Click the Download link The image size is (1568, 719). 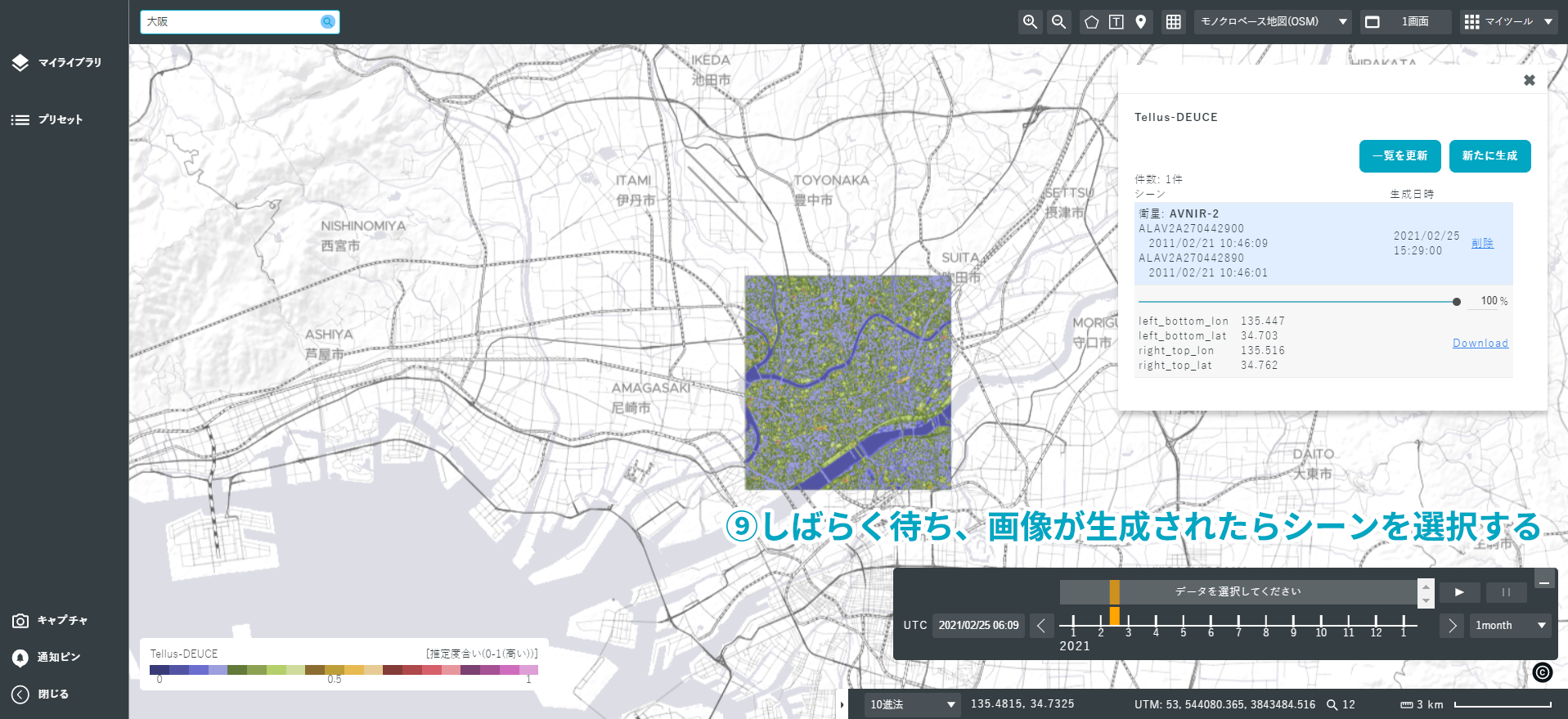click(x=1480, y=344)
